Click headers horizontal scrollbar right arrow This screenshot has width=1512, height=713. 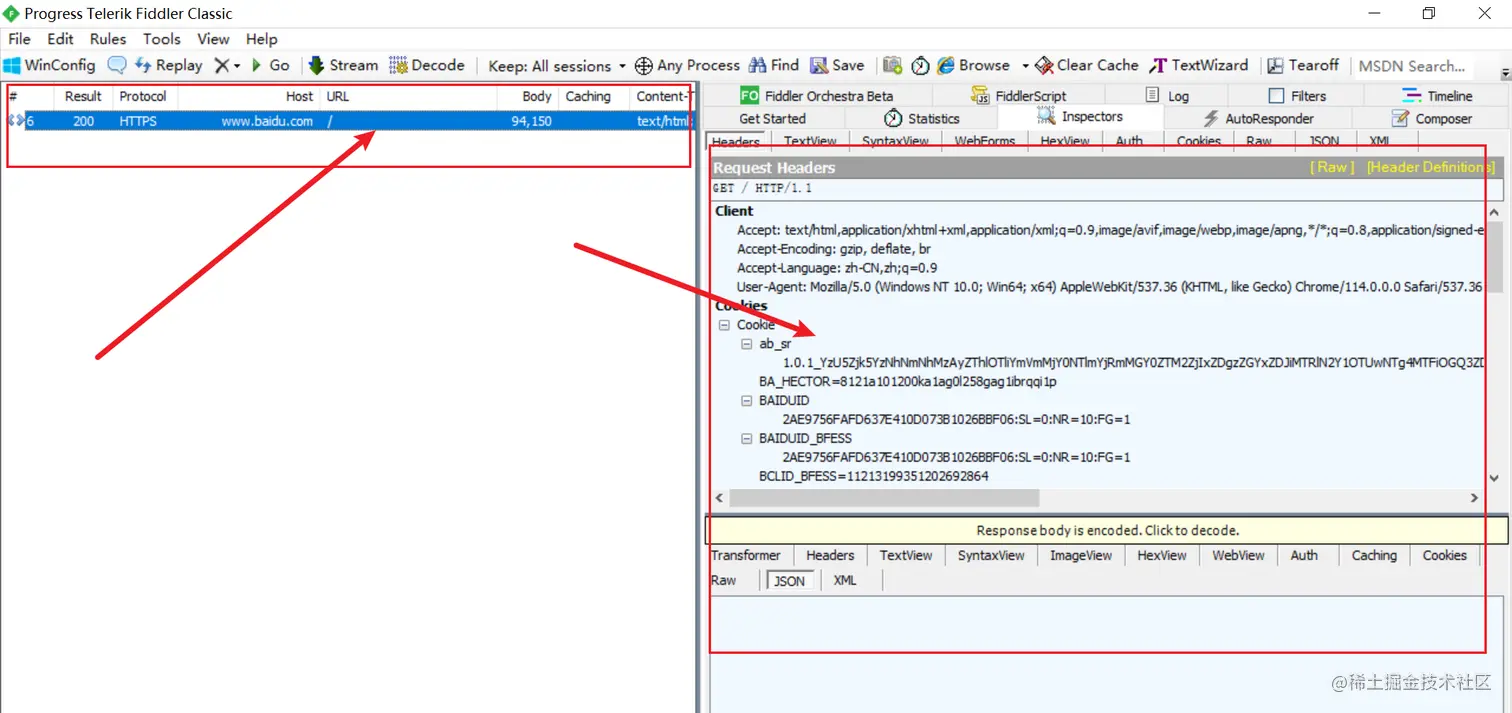[1474, 497]
